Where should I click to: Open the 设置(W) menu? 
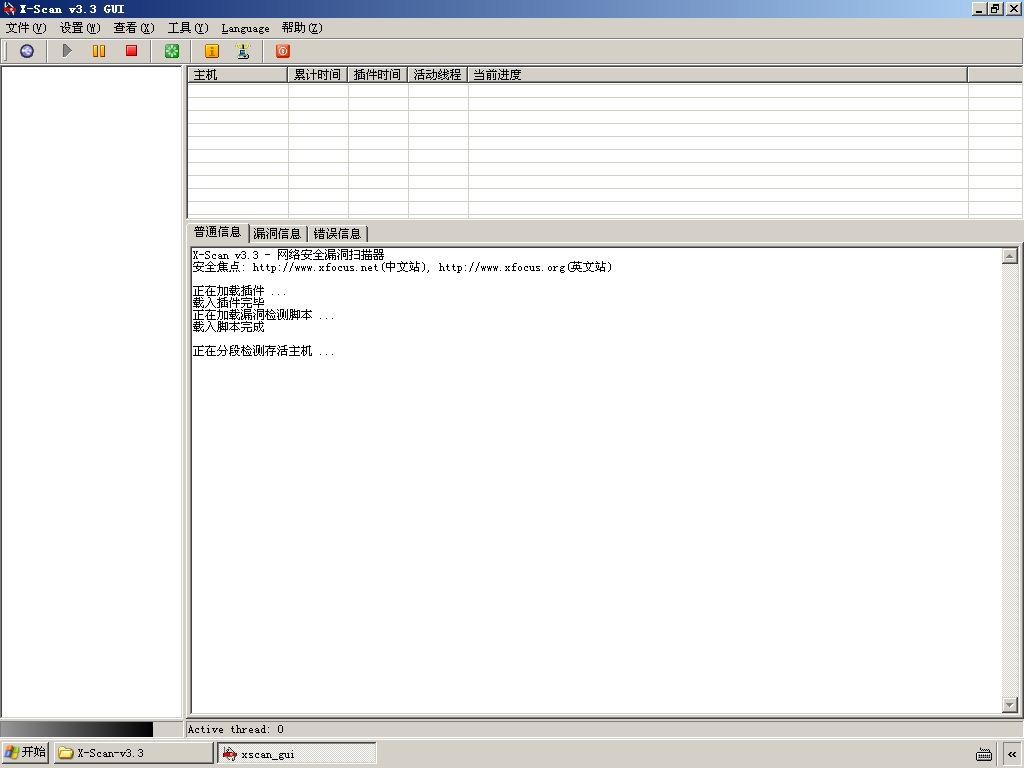(80, 28)
